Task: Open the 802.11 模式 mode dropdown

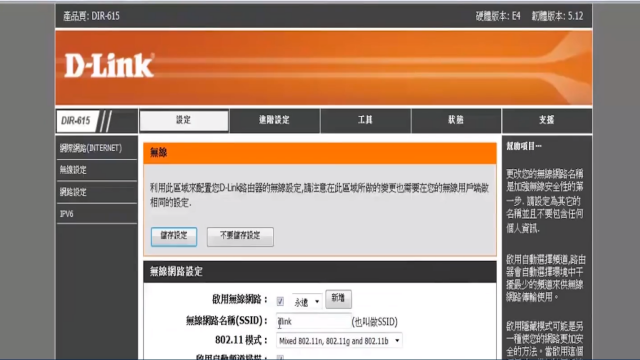Action: 339,341
